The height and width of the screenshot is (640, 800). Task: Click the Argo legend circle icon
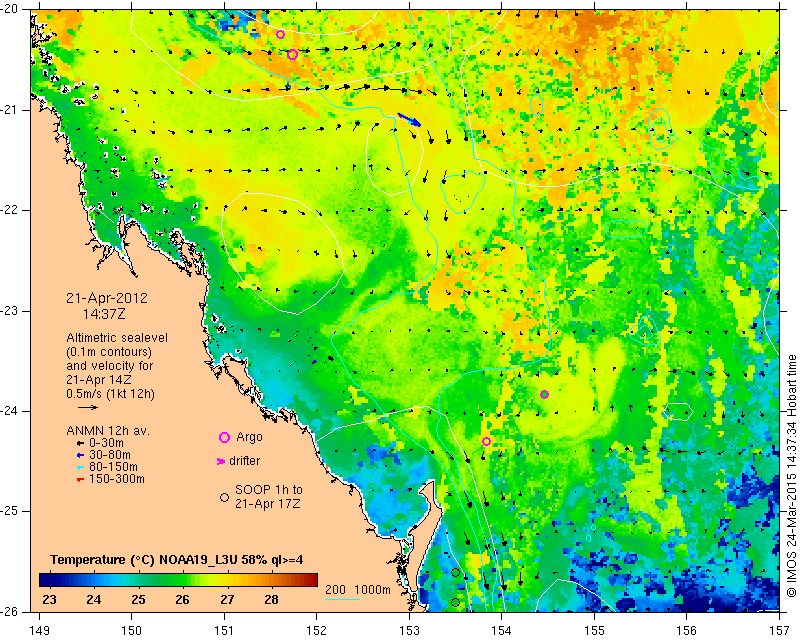point(224,437)
